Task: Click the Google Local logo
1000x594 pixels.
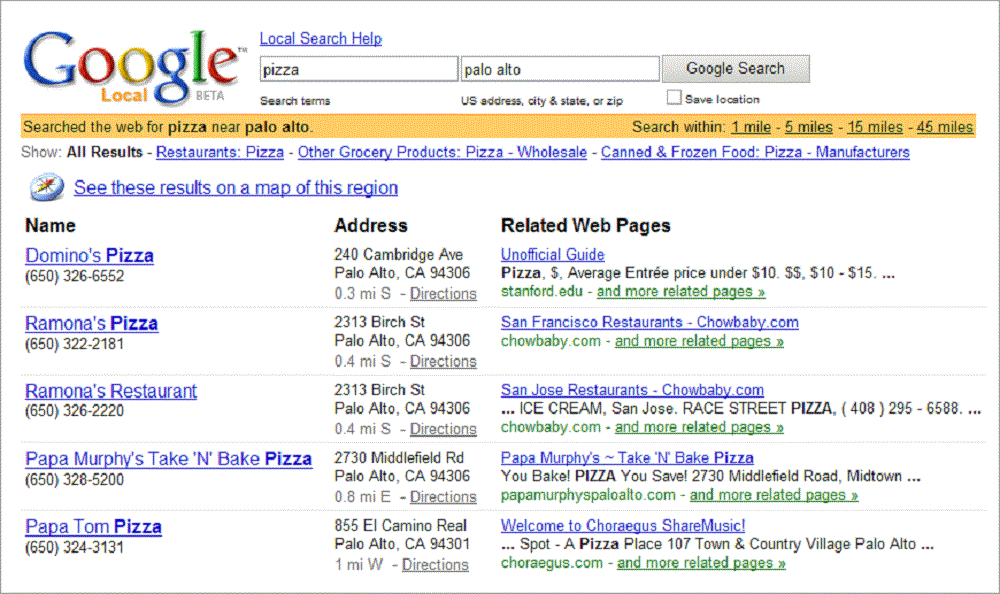Action: (x=130, y=68)
